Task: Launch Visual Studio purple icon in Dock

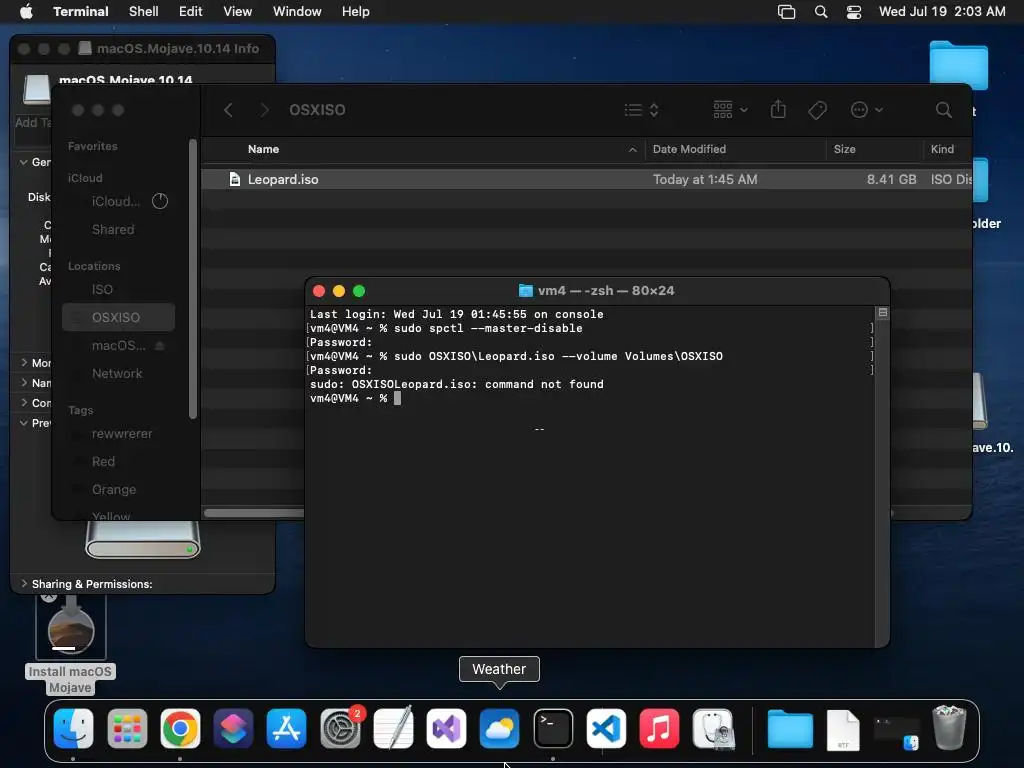Action: click(447, 728)
